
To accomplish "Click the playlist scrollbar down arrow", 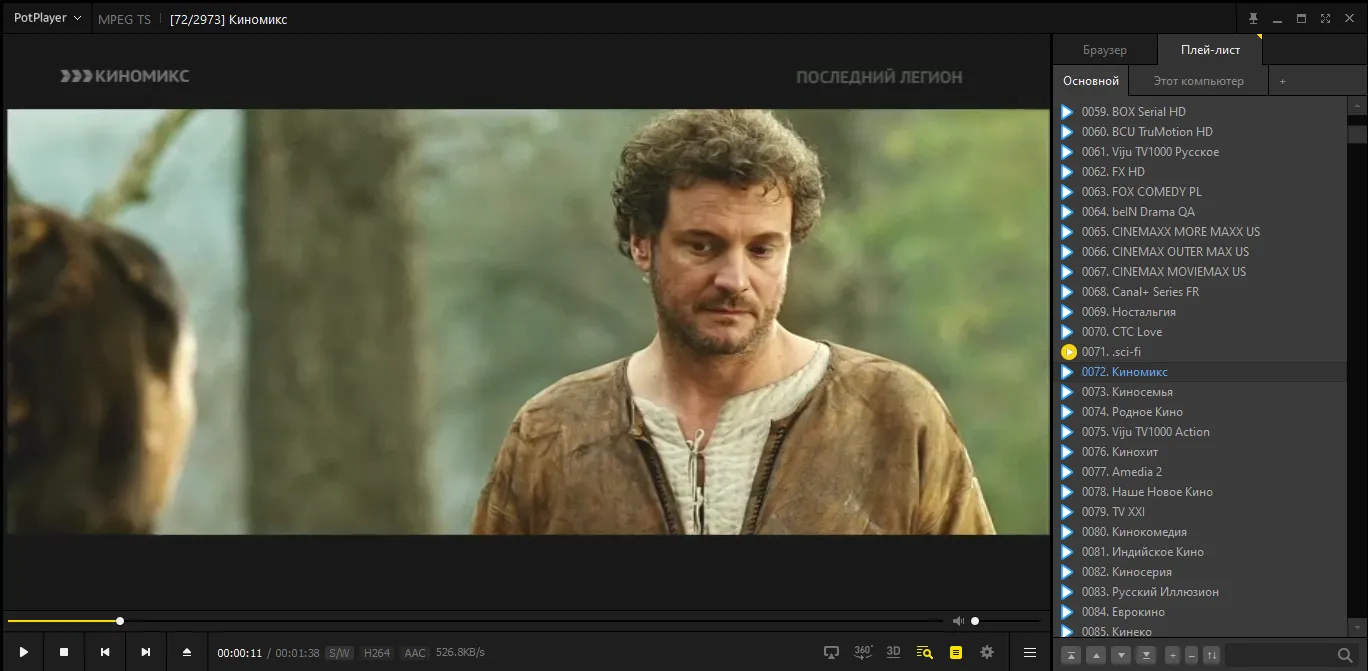I will pos(1357,629).
